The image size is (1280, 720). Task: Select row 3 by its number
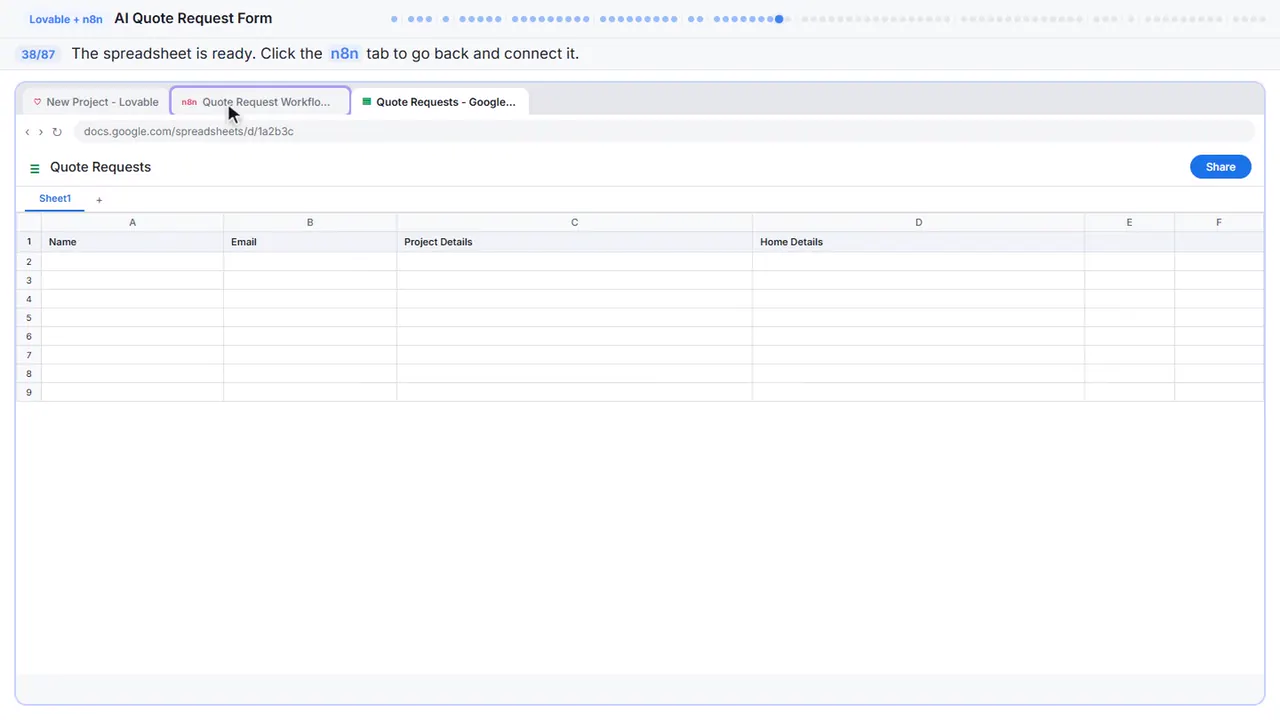coord(29,280)
